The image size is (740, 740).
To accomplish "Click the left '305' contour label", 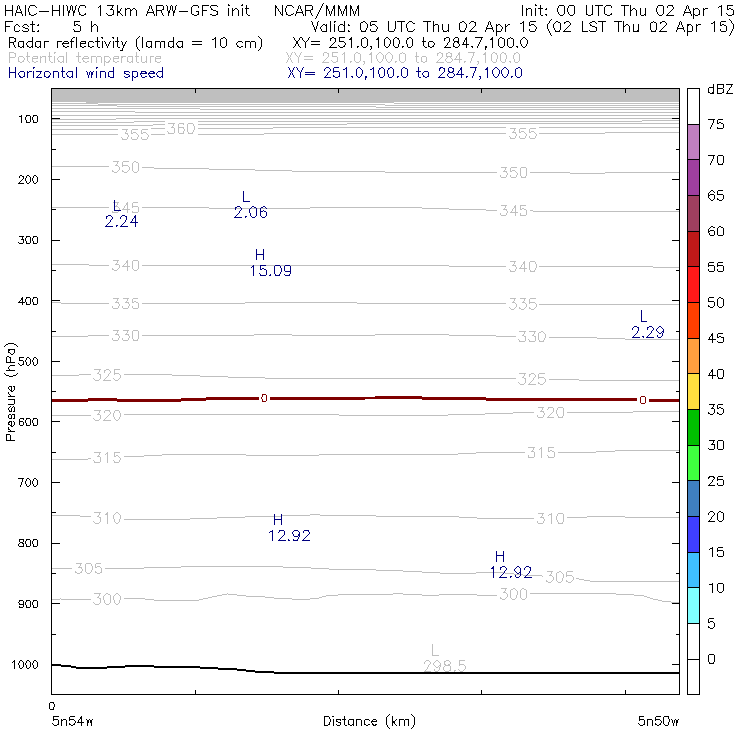I will [88, 568].
